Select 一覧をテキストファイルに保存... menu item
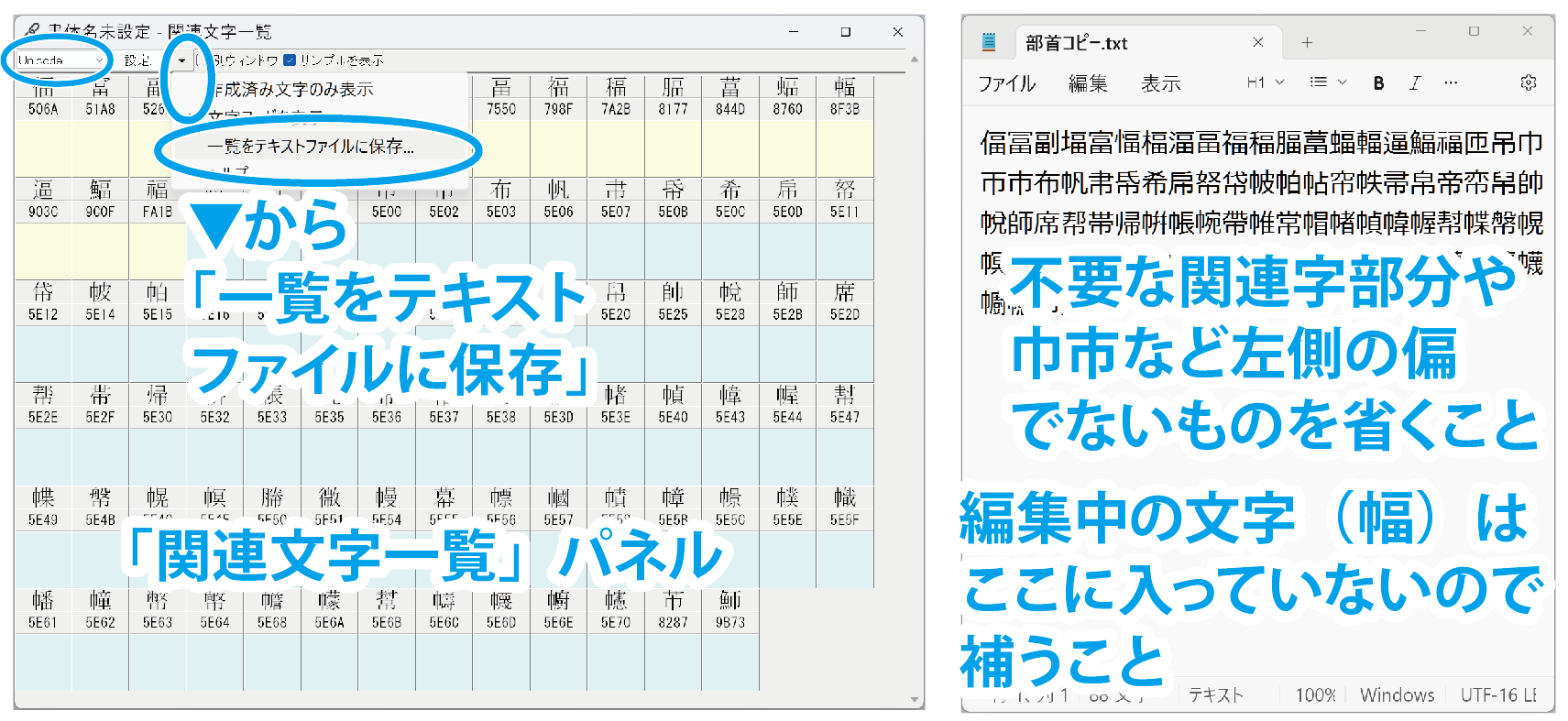 (310, 147)
